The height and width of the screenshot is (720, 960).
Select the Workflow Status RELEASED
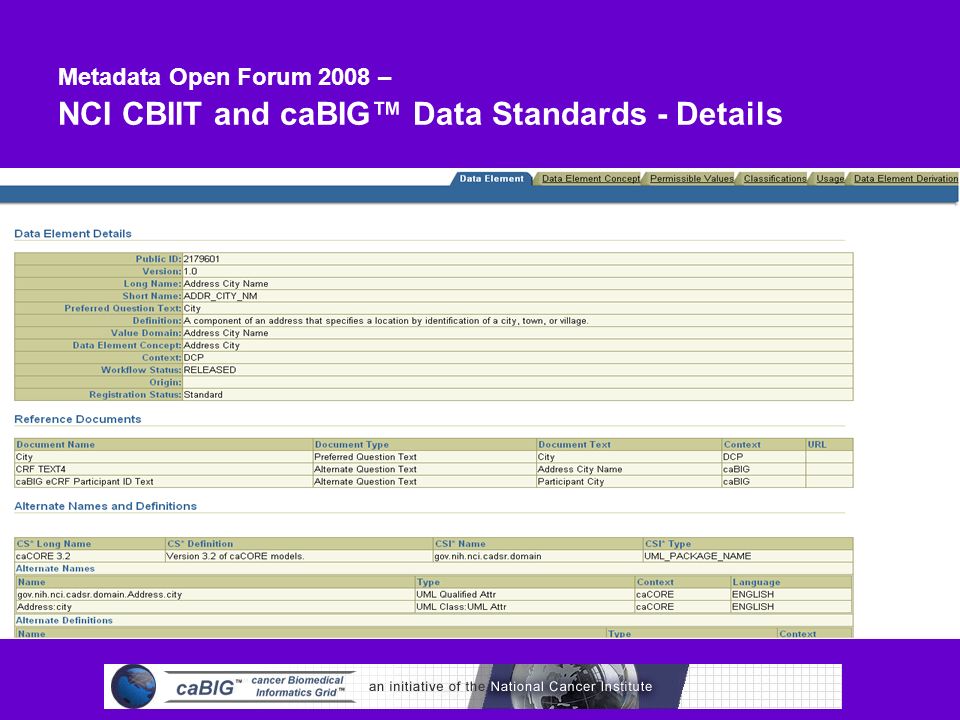[210, 370]
